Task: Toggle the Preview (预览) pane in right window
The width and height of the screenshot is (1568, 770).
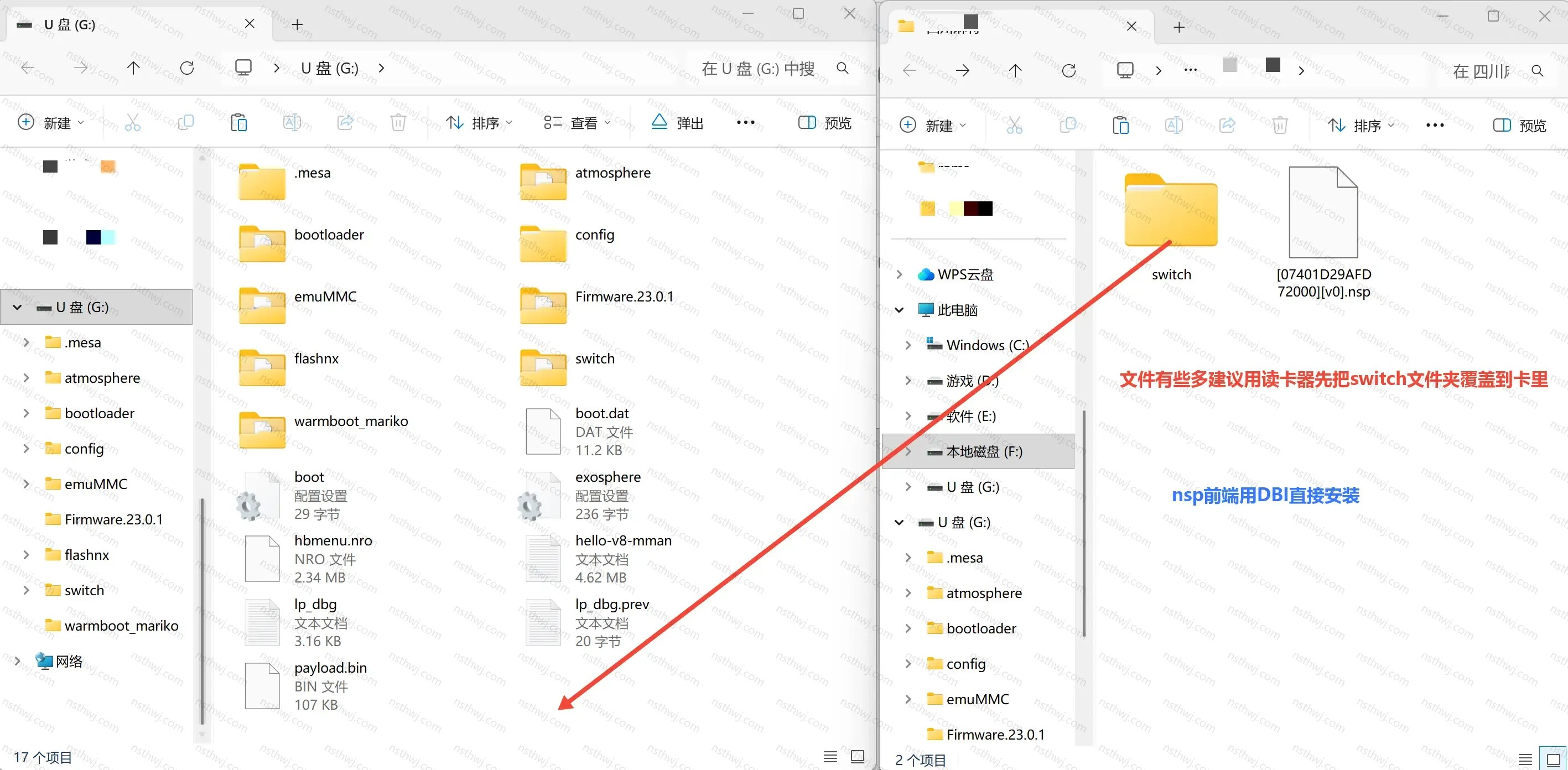Action: click(1519, 126)
